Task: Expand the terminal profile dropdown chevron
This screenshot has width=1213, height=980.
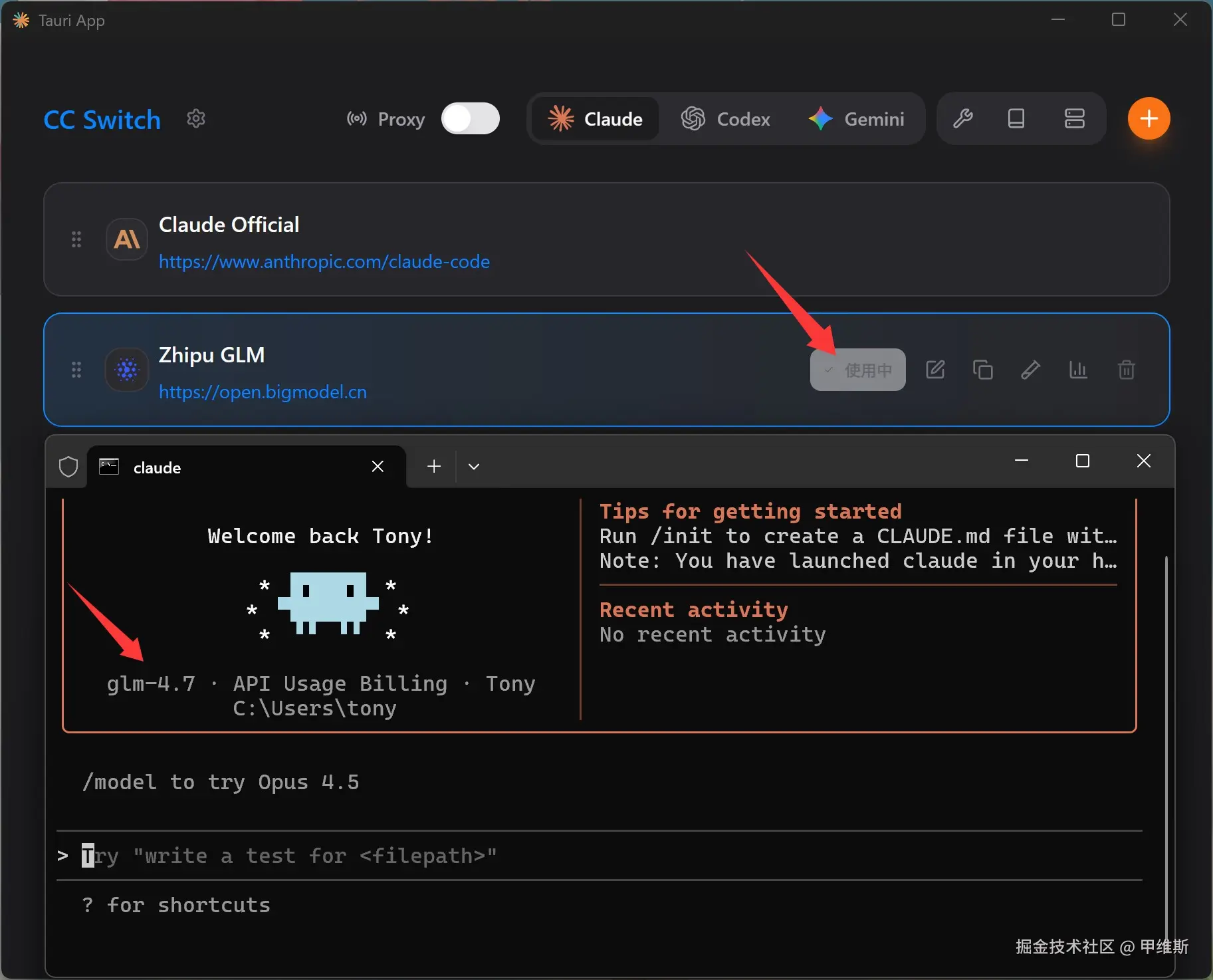Action: pos(474,467)
